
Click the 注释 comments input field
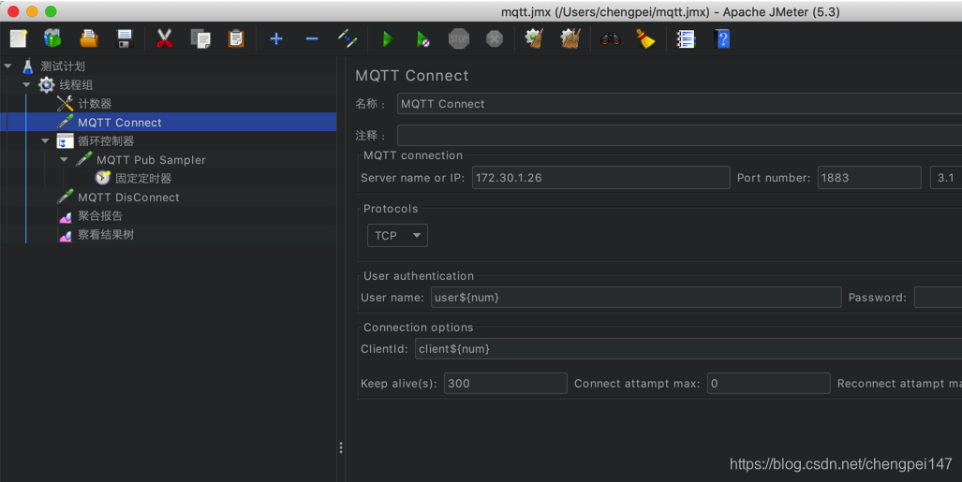tap(679, 135)
